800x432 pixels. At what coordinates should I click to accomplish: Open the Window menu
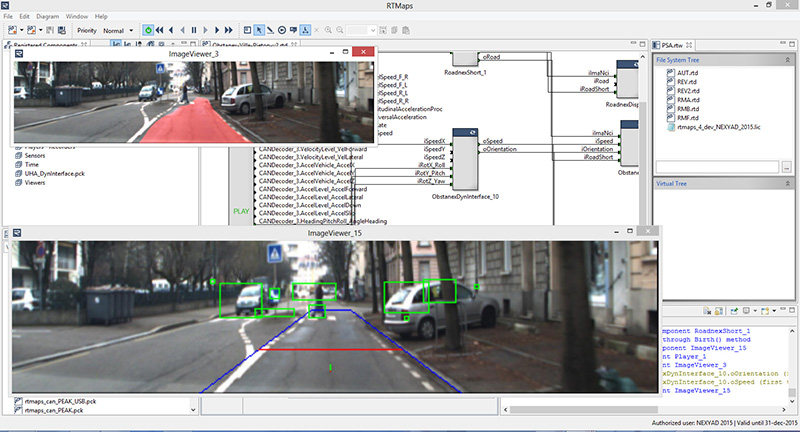click(77, 16)
